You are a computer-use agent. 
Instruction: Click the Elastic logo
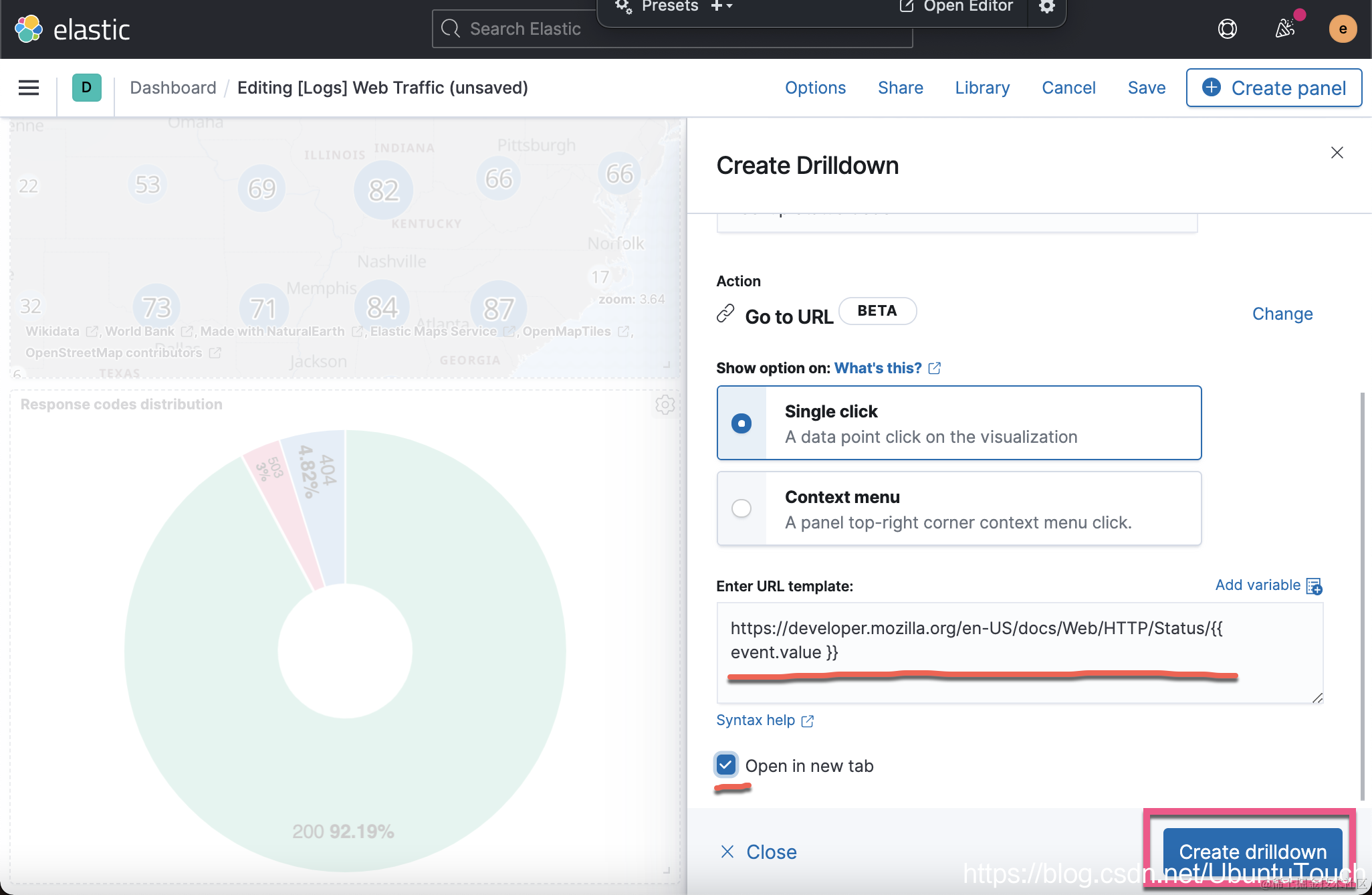click(x=72, y=29)
